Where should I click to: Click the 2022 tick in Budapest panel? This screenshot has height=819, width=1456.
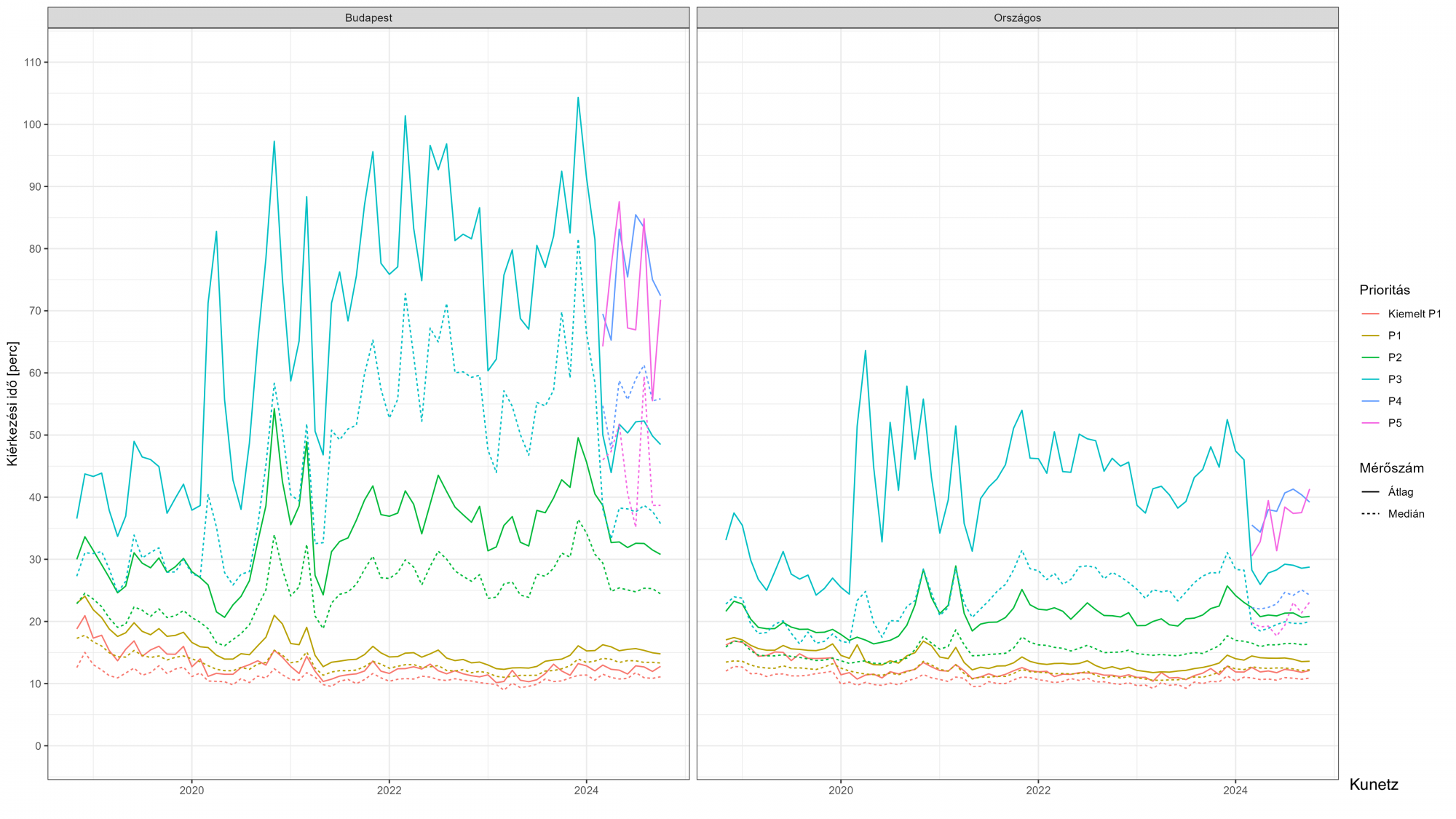[x=389, y=790]
